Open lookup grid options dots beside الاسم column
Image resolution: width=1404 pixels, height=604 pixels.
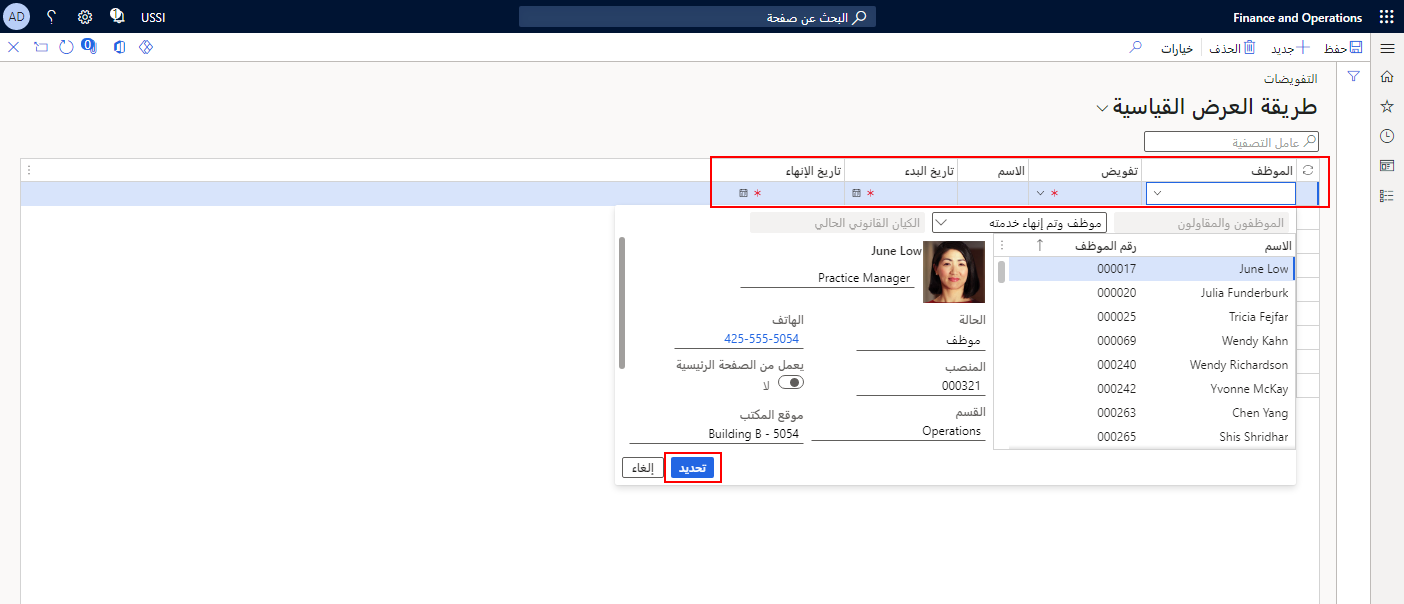pos(1003,245)
